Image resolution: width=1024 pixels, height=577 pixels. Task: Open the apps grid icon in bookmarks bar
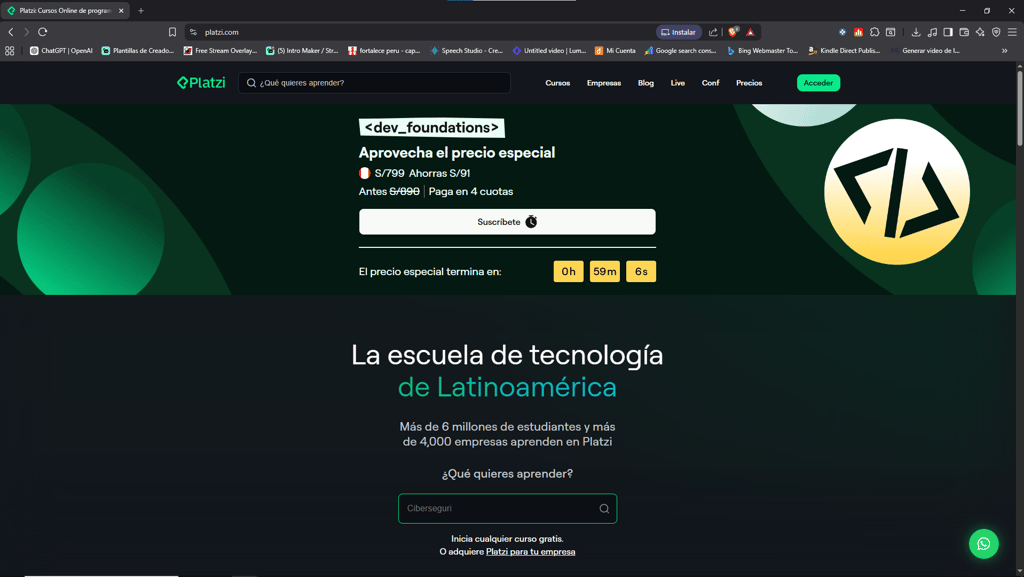pos(9,50)
